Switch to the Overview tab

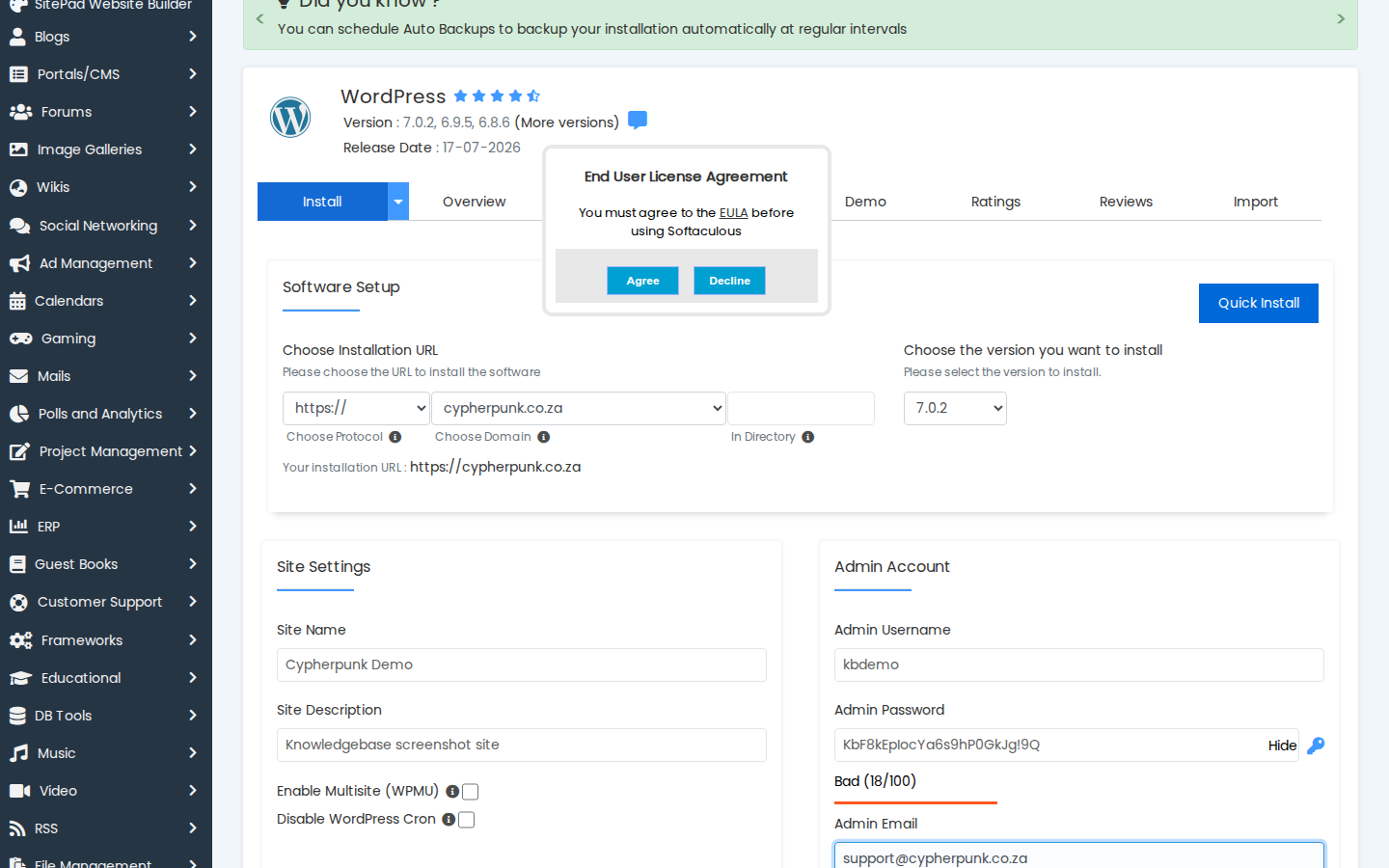click(474, 202)
